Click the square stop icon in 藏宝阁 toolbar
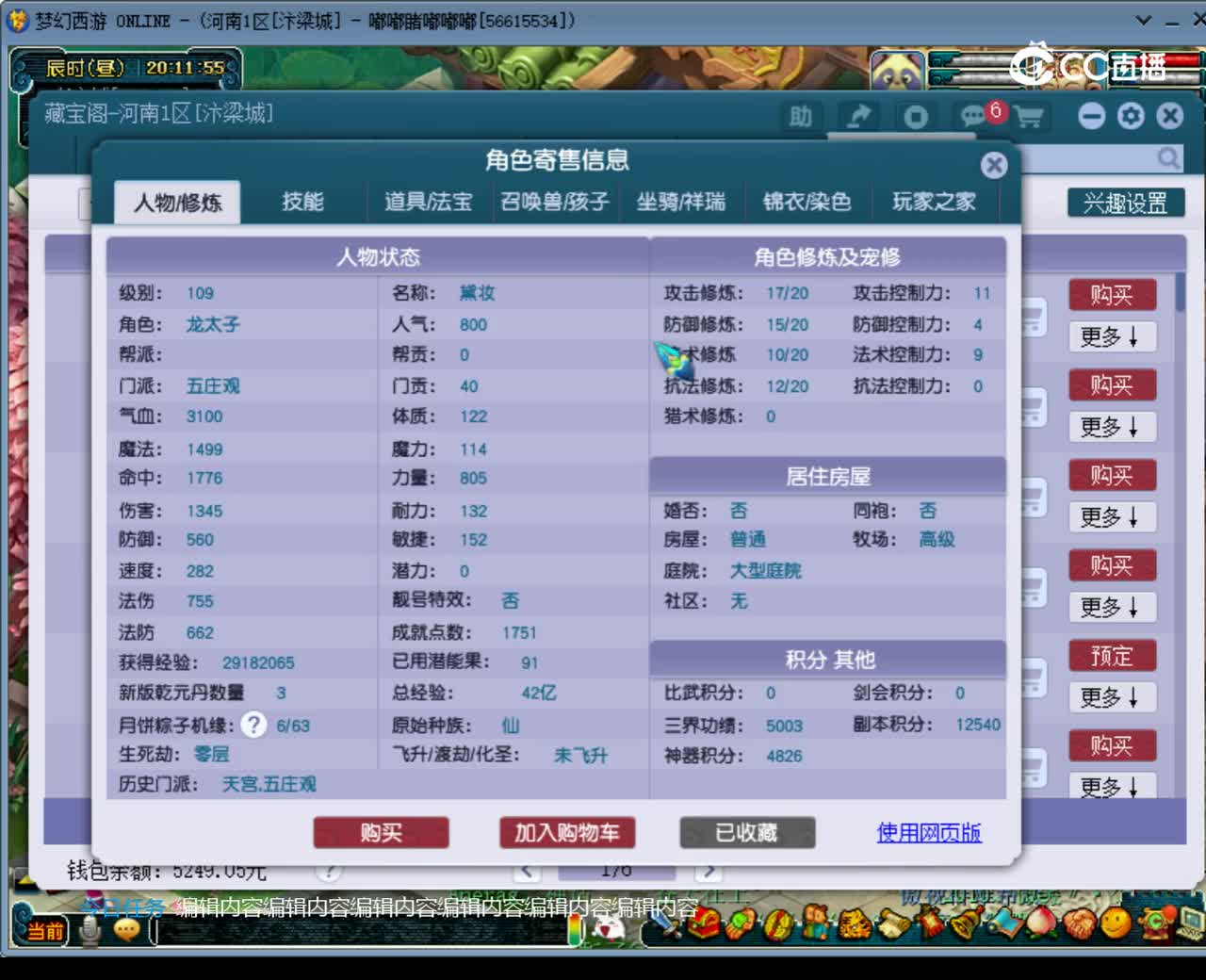The width and height of the screenshot is (1206, 980). (x=915, y=117)
